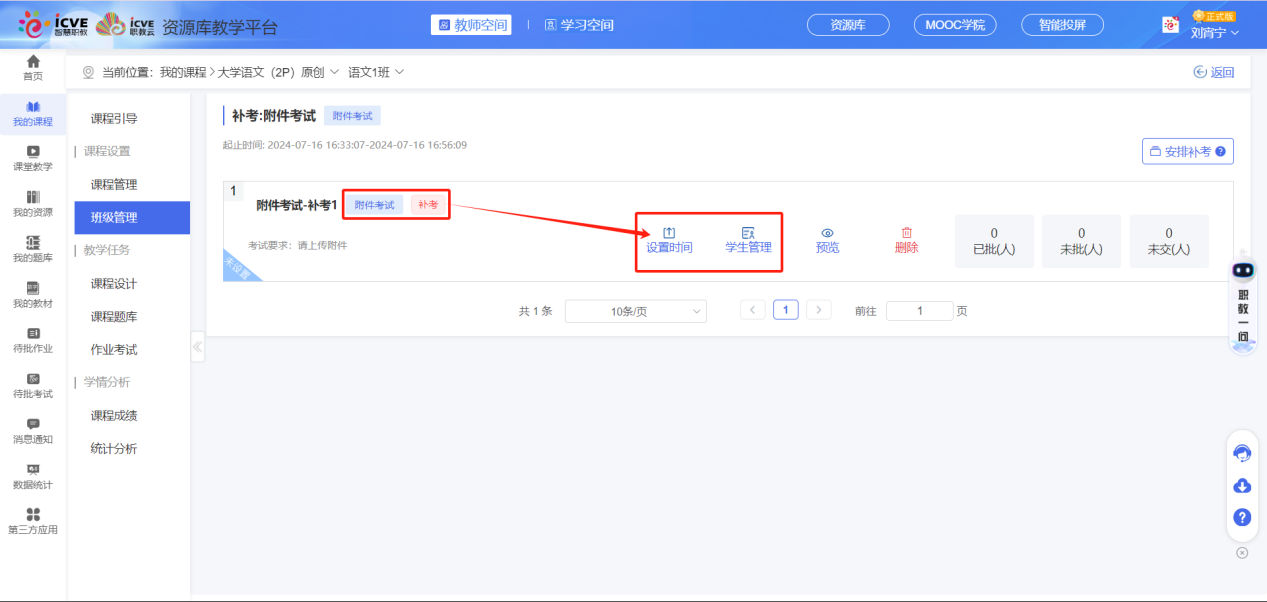Screen dimensions: 1267x602
Task: Open 我的题库 question bank icon
Action: (33, 249)
